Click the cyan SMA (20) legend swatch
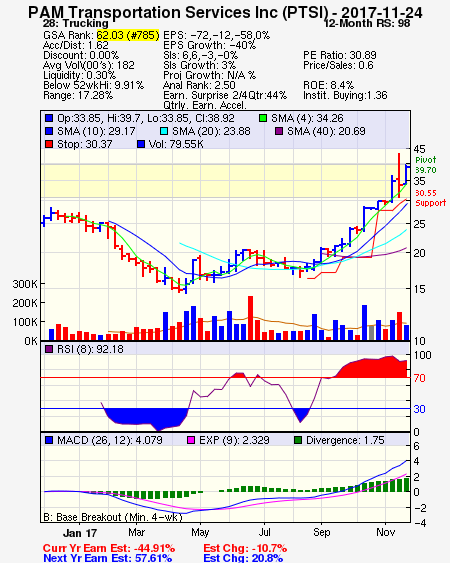 click(164, 131)
